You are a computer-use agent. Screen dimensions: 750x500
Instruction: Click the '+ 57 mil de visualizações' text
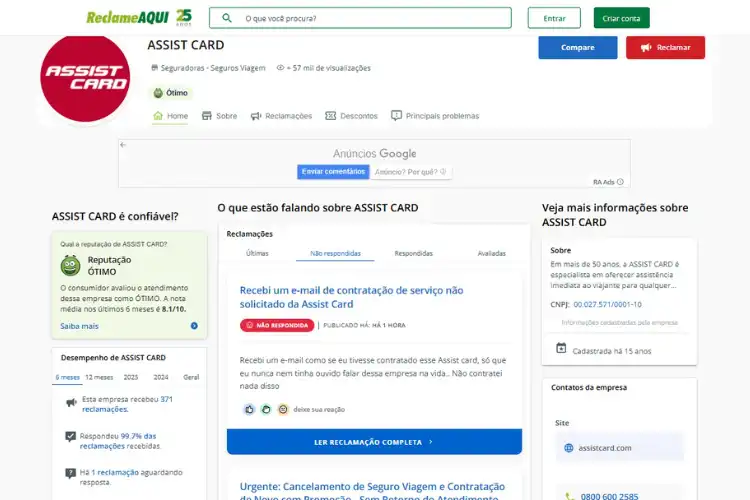(x=329, y=68)
